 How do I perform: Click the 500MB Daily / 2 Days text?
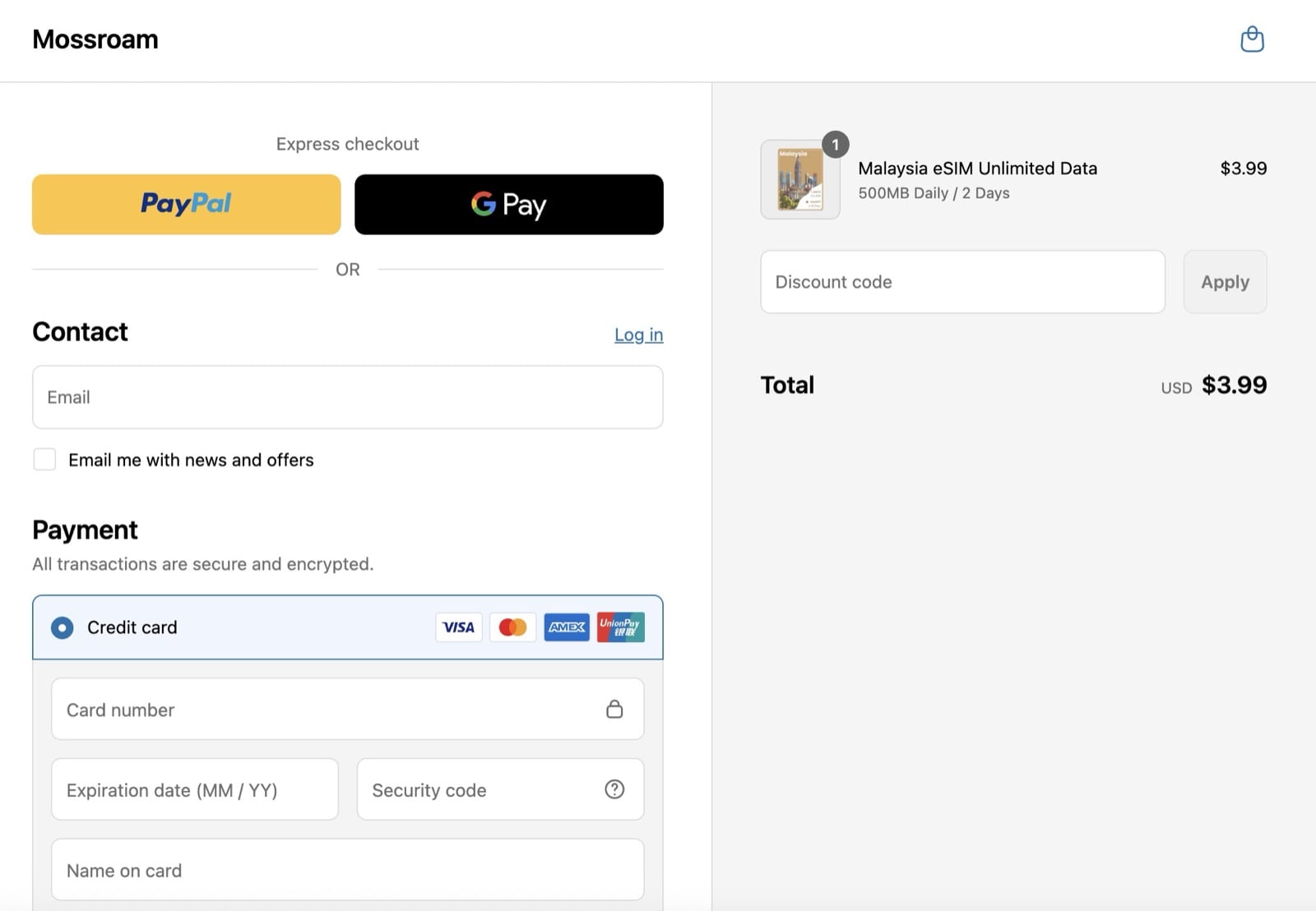[934, 193]
